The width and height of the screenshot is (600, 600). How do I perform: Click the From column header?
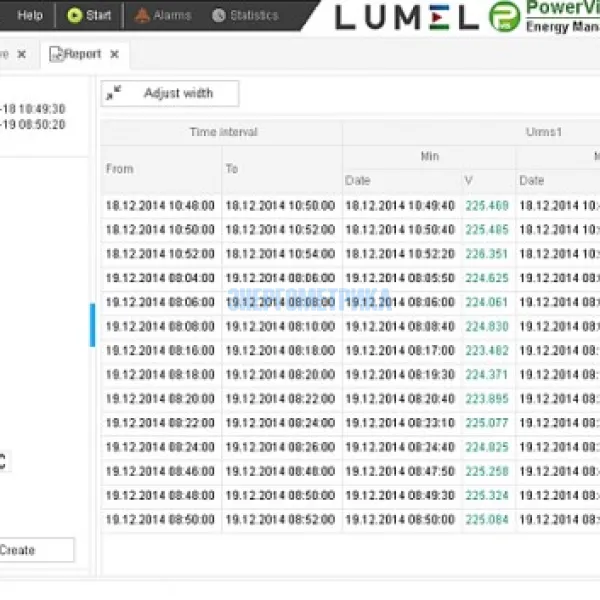click(120, 169)
